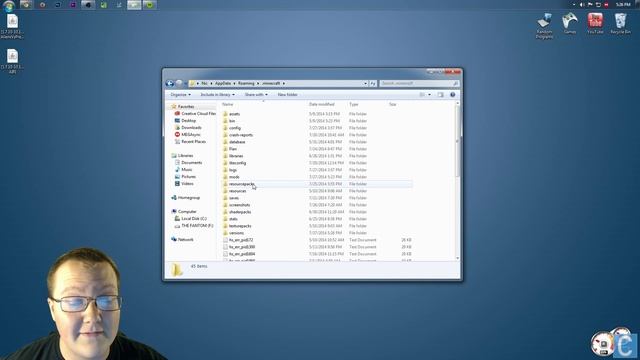Select the versions folder icon
640x360 pixels.
[x=225, y=233]
